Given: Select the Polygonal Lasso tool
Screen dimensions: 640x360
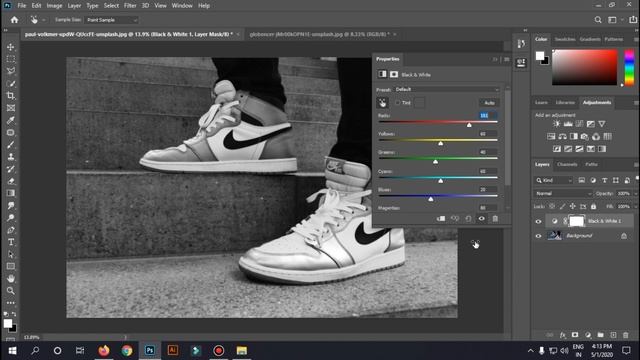Looking at the screenshot, I should tap(11, 71).
